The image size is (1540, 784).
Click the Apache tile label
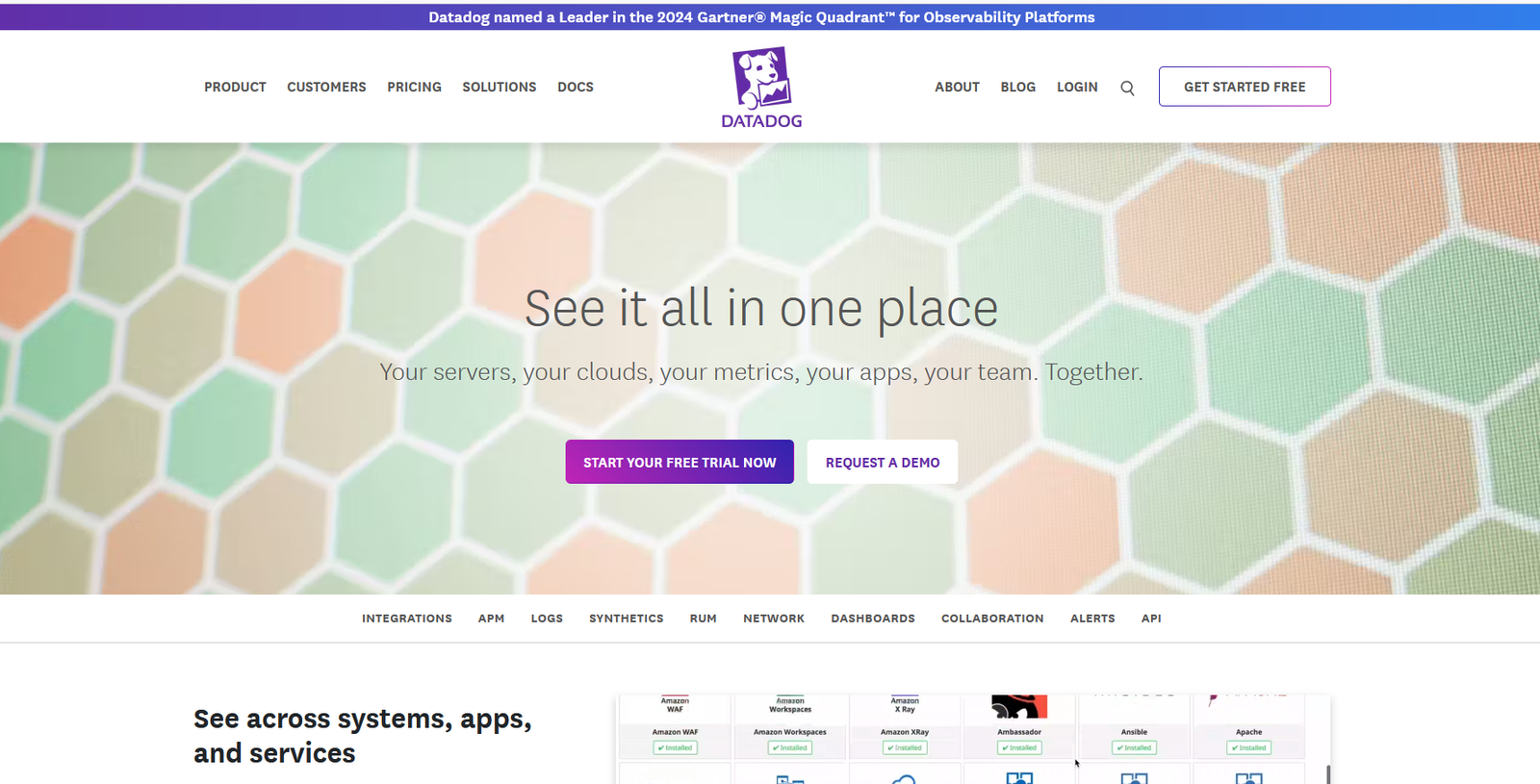[1249, 732]
